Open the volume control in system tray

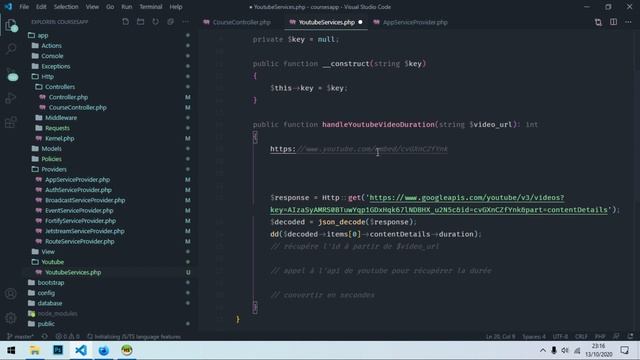(x=565, y=350)
